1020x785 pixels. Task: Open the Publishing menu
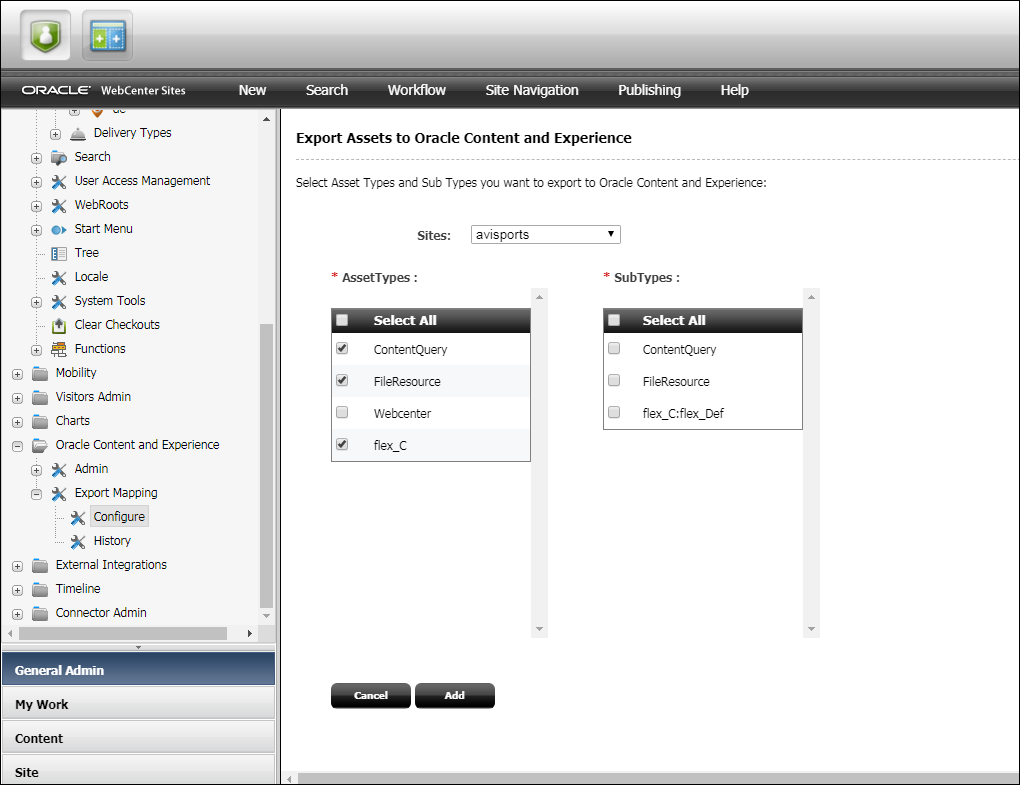pos(649,90)
